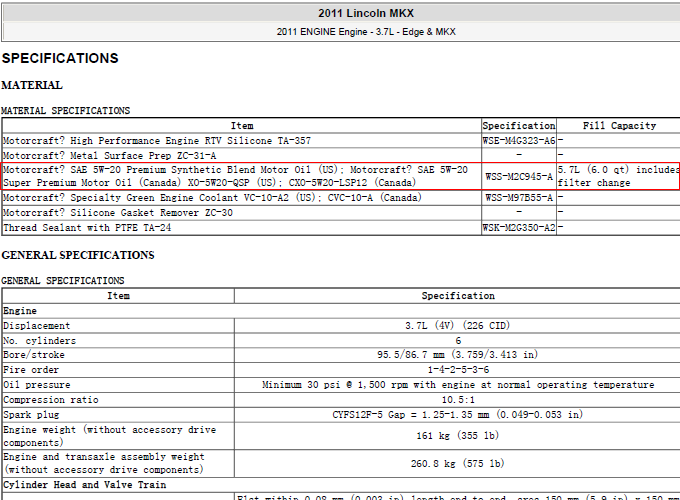
Task: Click the '95.5/86.7 mm' bore/stroke value
Action: [458, 355]
